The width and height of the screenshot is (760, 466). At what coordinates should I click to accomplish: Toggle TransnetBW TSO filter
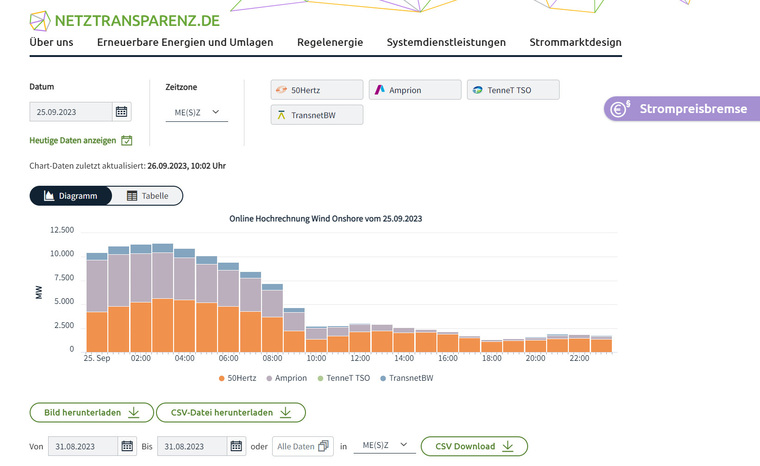(316, 115)
